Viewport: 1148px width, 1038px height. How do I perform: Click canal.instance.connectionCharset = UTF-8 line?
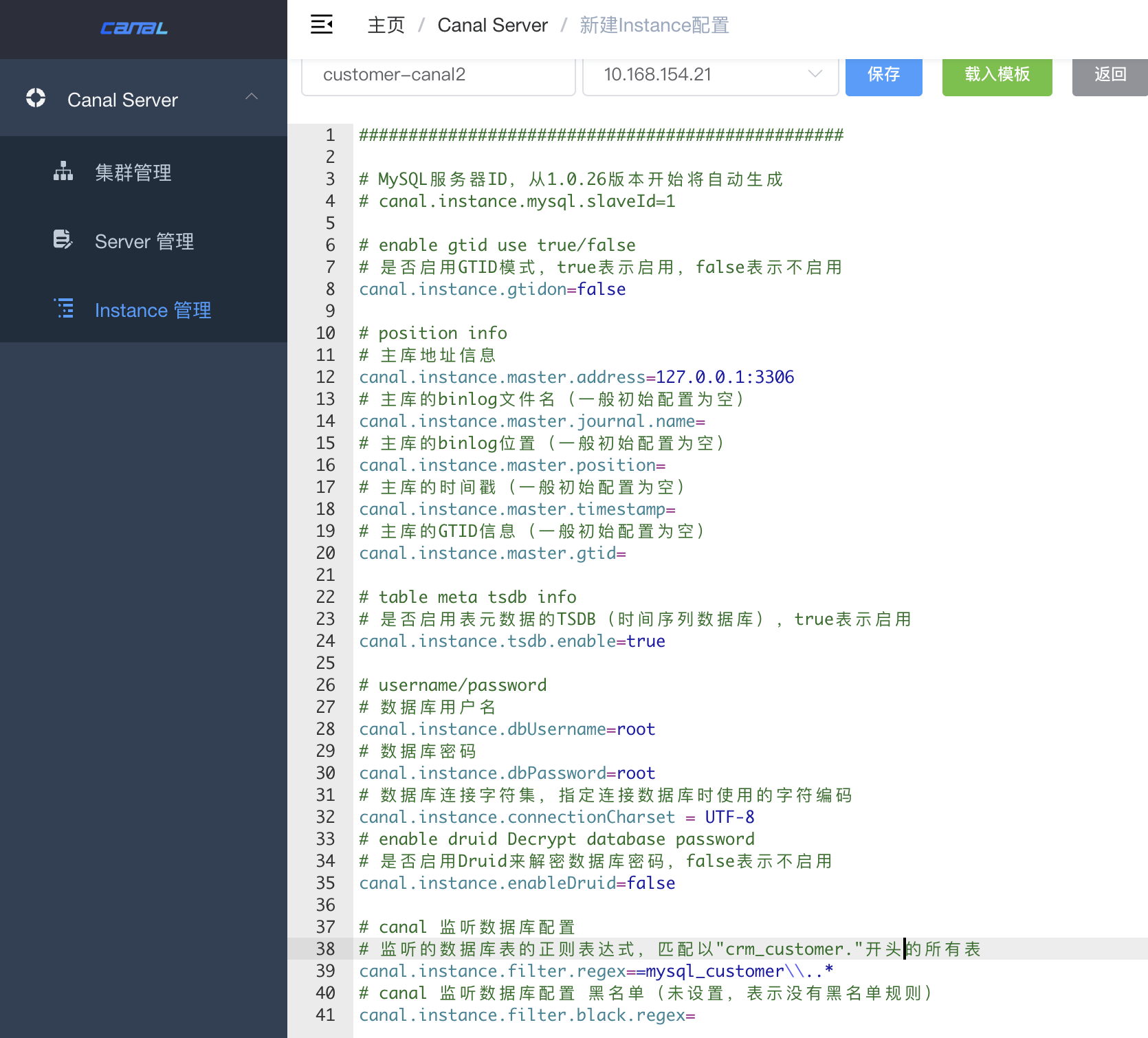(557, 817)
